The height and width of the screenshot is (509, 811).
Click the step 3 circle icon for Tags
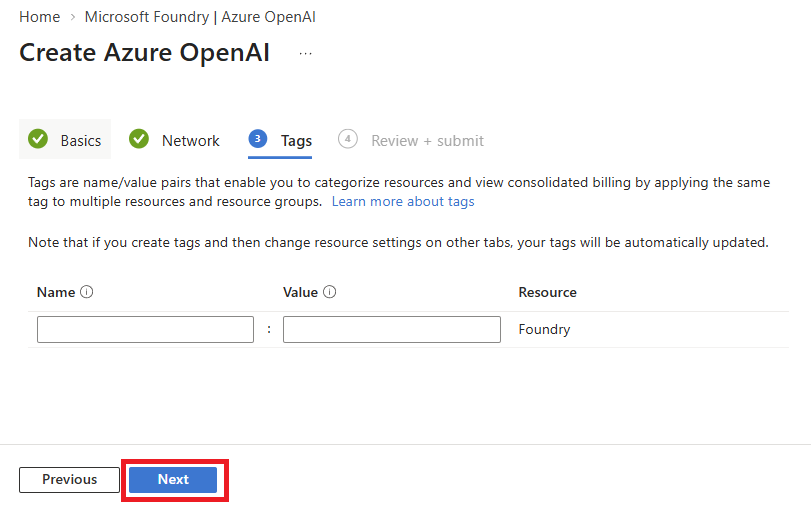click(x=258, y=139)
